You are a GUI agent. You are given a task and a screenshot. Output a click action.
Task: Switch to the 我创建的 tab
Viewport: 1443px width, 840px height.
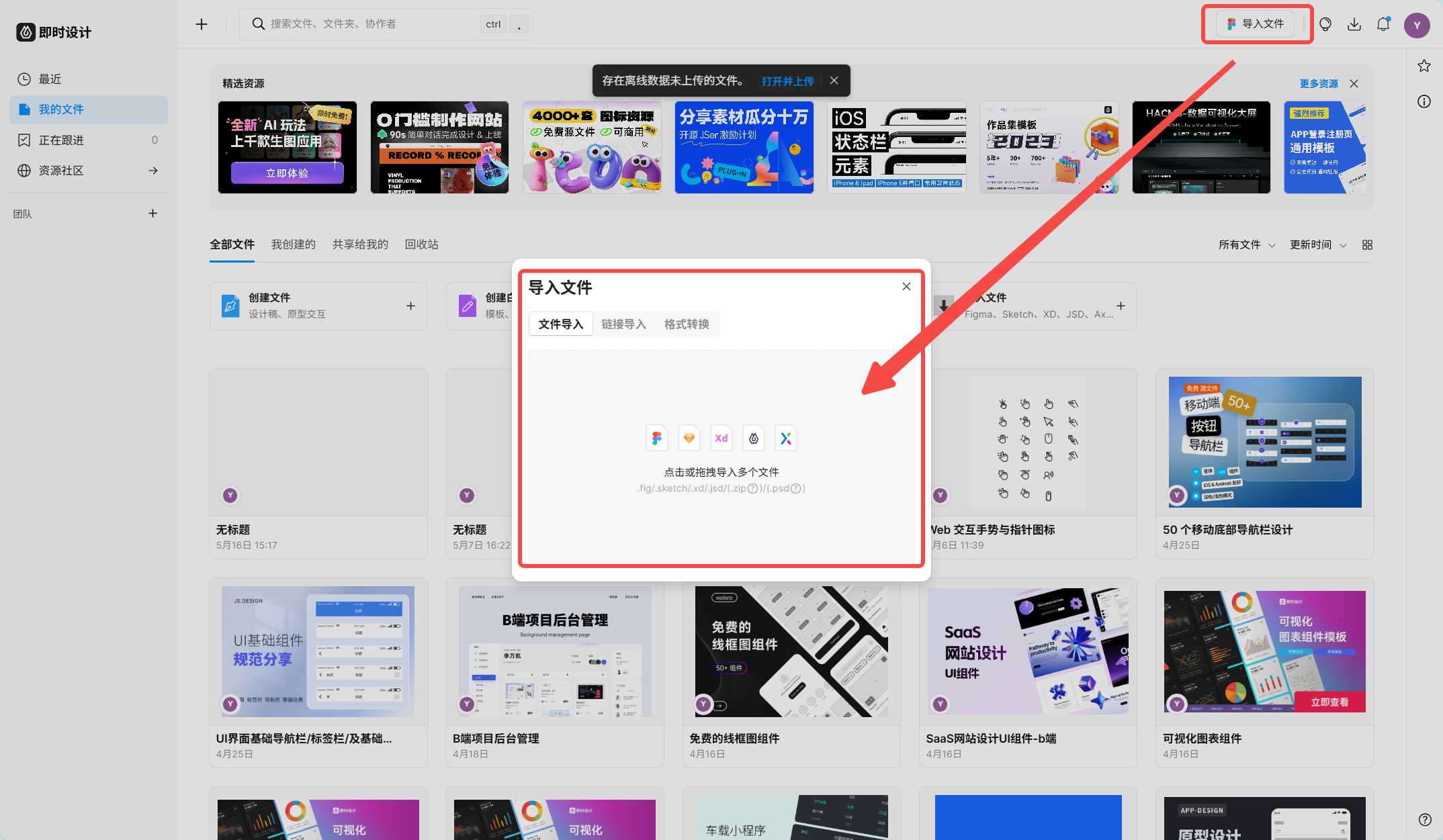(293, 244)
